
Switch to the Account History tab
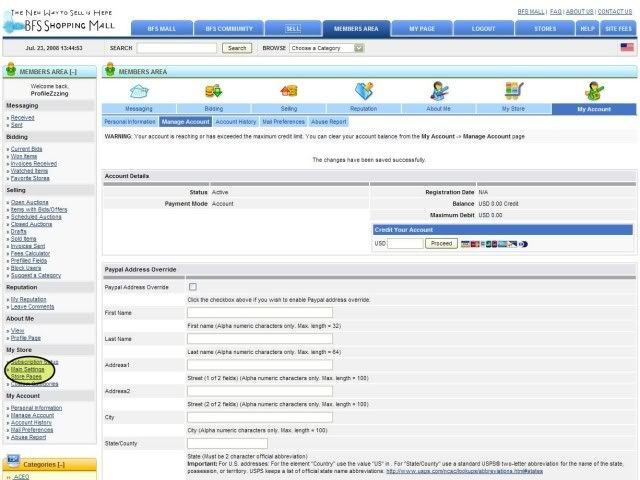[236, 122]
